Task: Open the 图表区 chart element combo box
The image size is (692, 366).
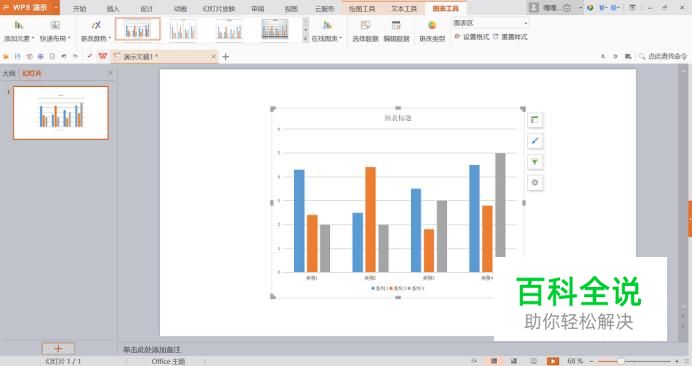Action: pos(490,23)
